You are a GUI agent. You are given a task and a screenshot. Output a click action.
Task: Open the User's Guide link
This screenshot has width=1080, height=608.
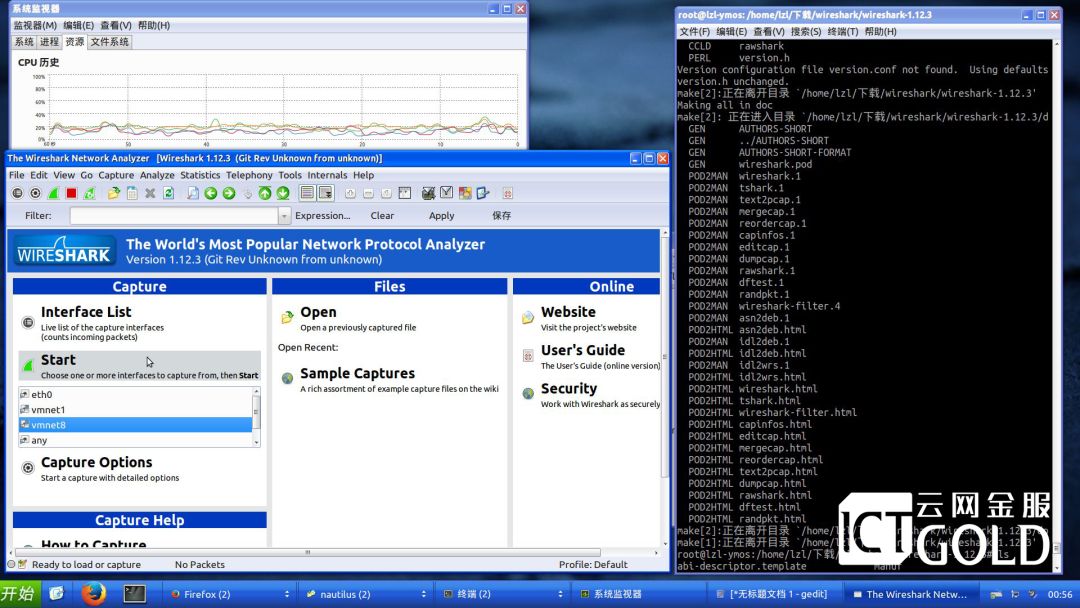coord(583,350)
